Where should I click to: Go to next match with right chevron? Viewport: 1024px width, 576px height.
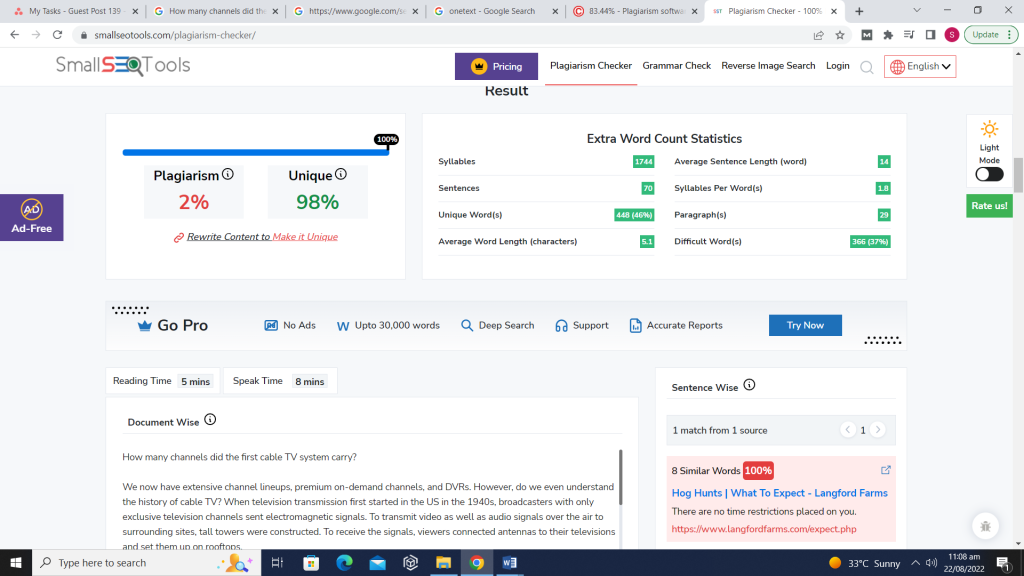877,430
